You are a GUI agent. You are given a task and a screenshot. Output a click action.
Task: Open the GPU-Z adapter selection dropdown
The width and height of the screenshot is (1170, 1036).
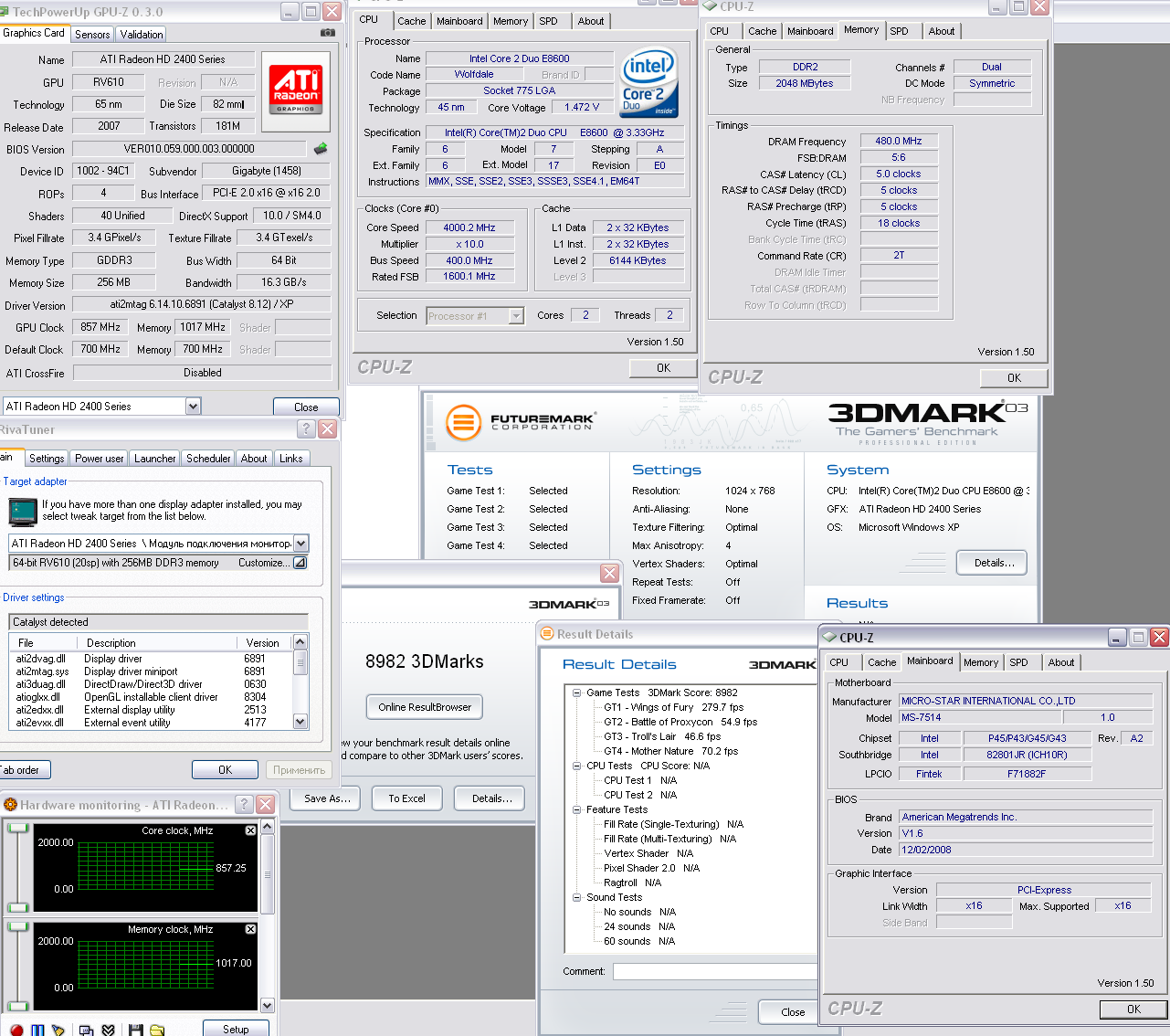(193, 406)
